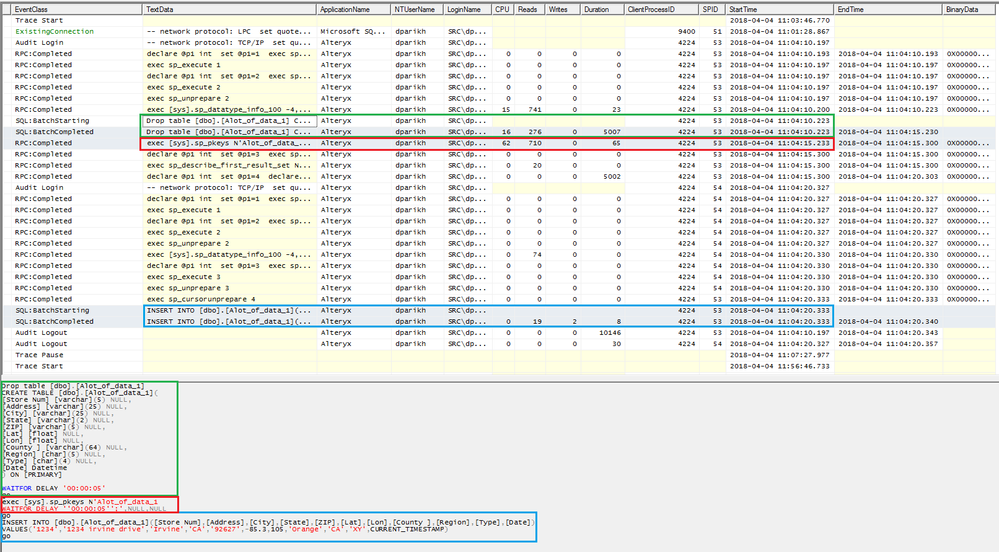Click the VALUES('1234','1234 irvine drive'...) line
Screen dimensions: 999x552
click(x=225, y=529)
